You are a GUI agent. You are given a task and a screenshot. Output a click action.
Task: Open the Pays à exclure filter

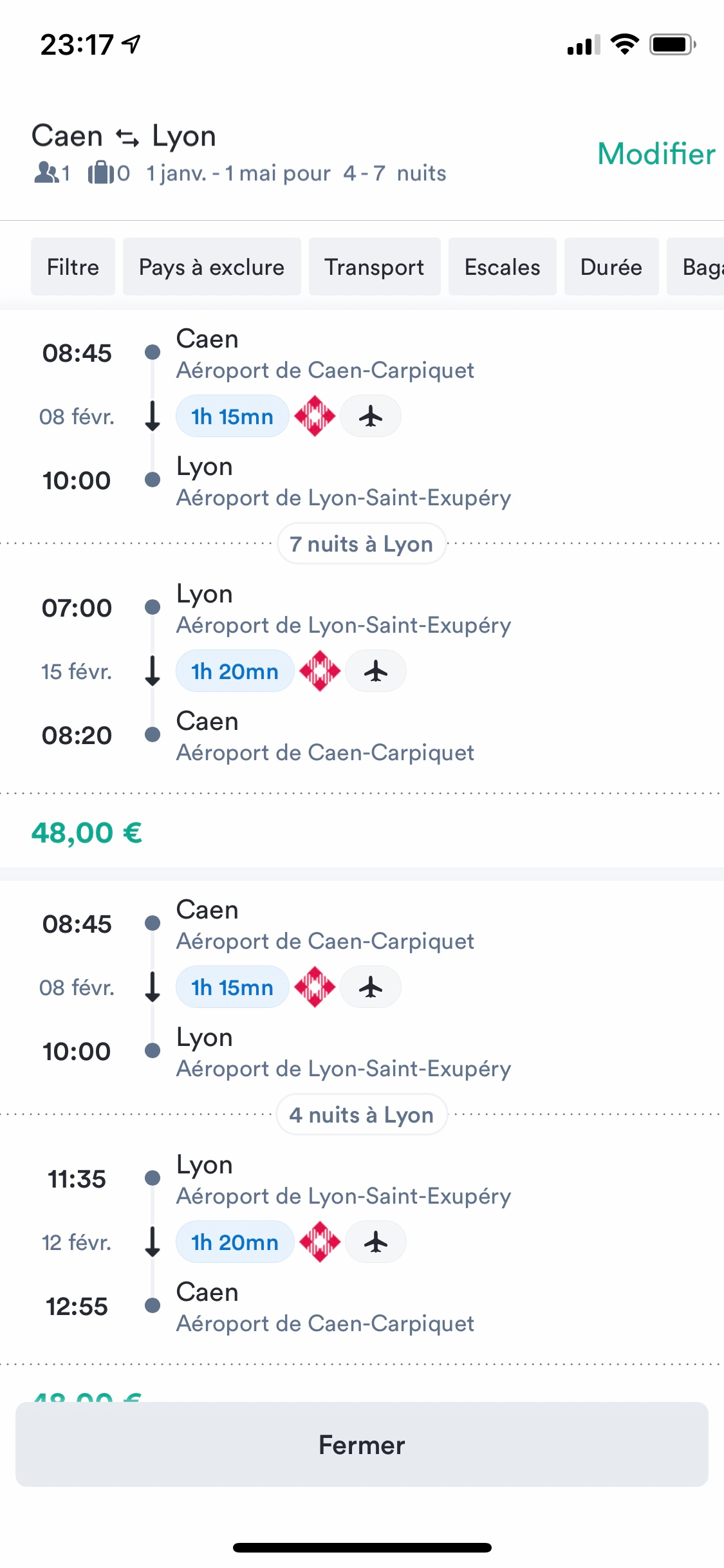212,267
